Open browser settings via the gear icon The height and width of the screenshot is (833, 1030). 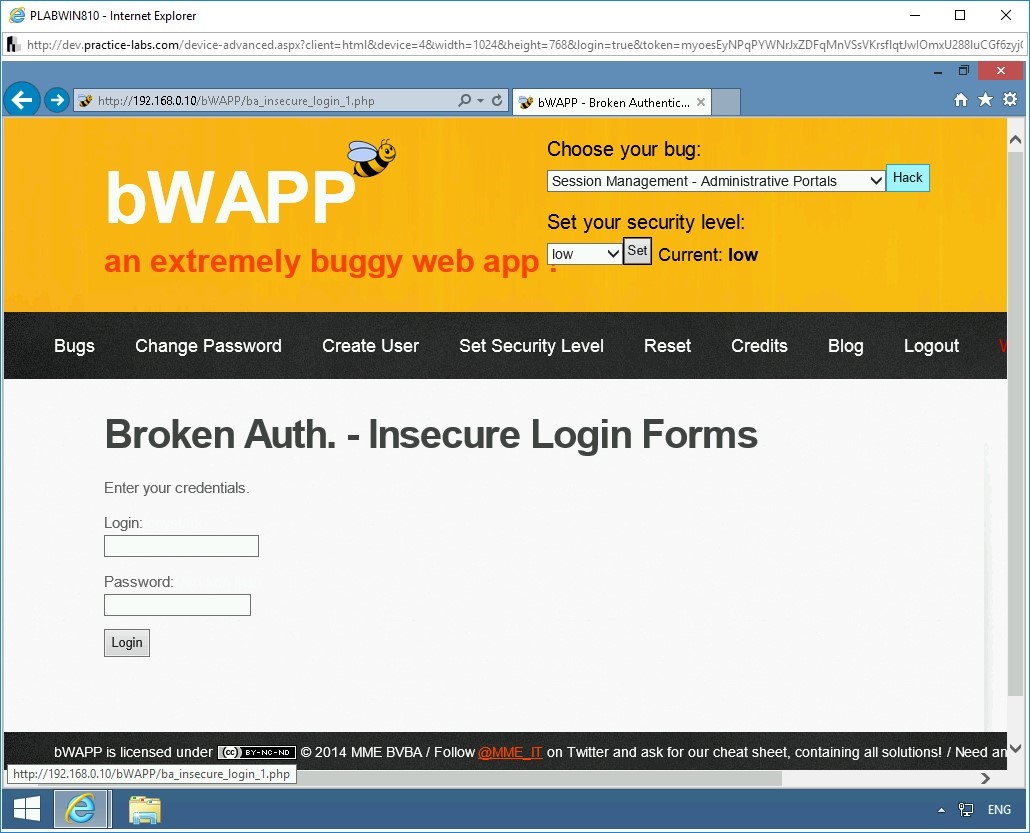1010,100
